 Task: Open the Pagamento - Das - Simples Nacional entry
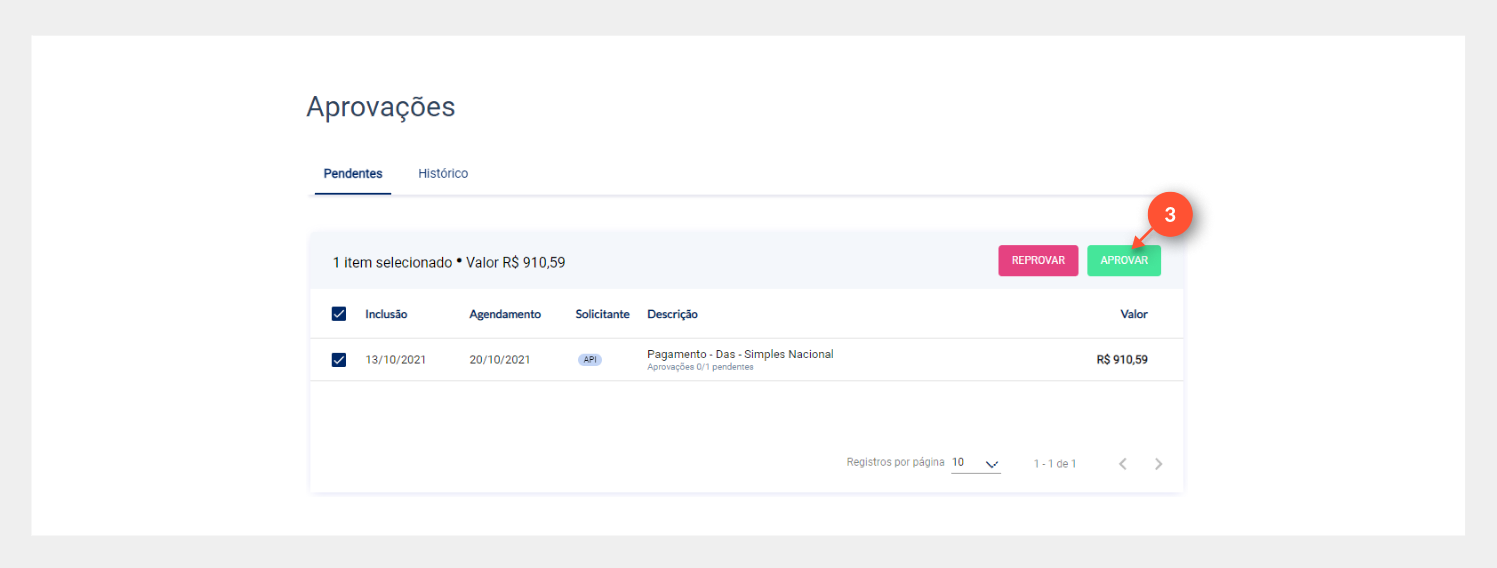[740, 354]
